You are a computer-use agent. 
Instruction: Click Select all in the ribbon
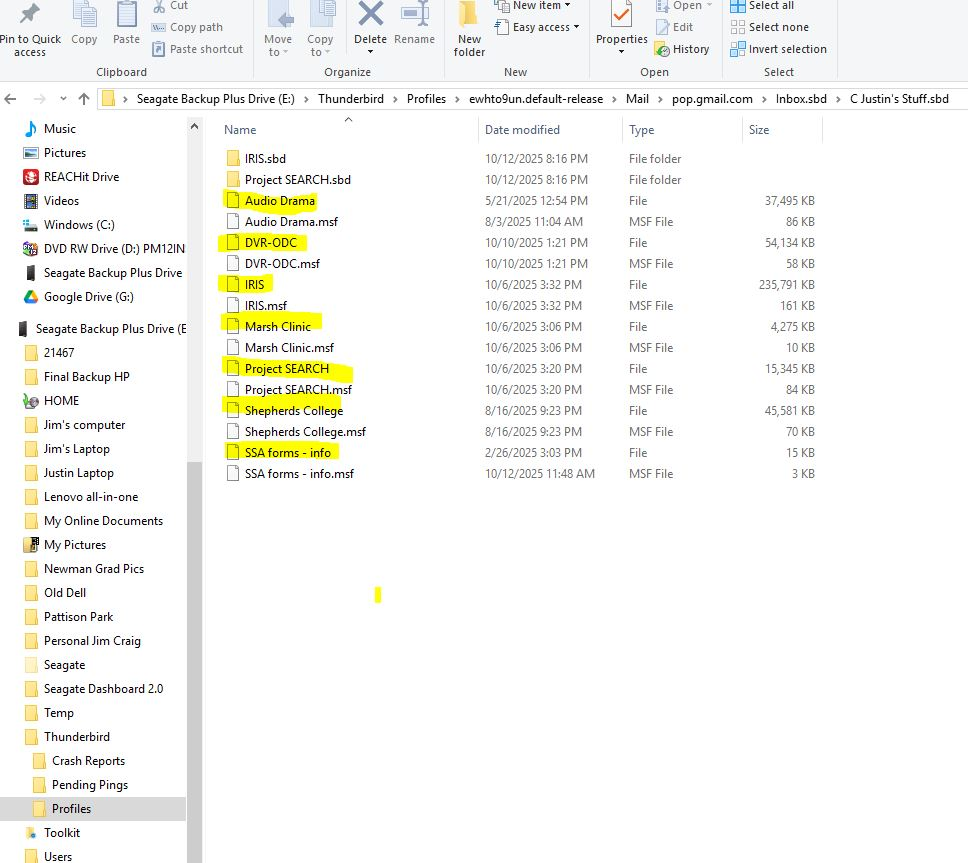(762, 6)
